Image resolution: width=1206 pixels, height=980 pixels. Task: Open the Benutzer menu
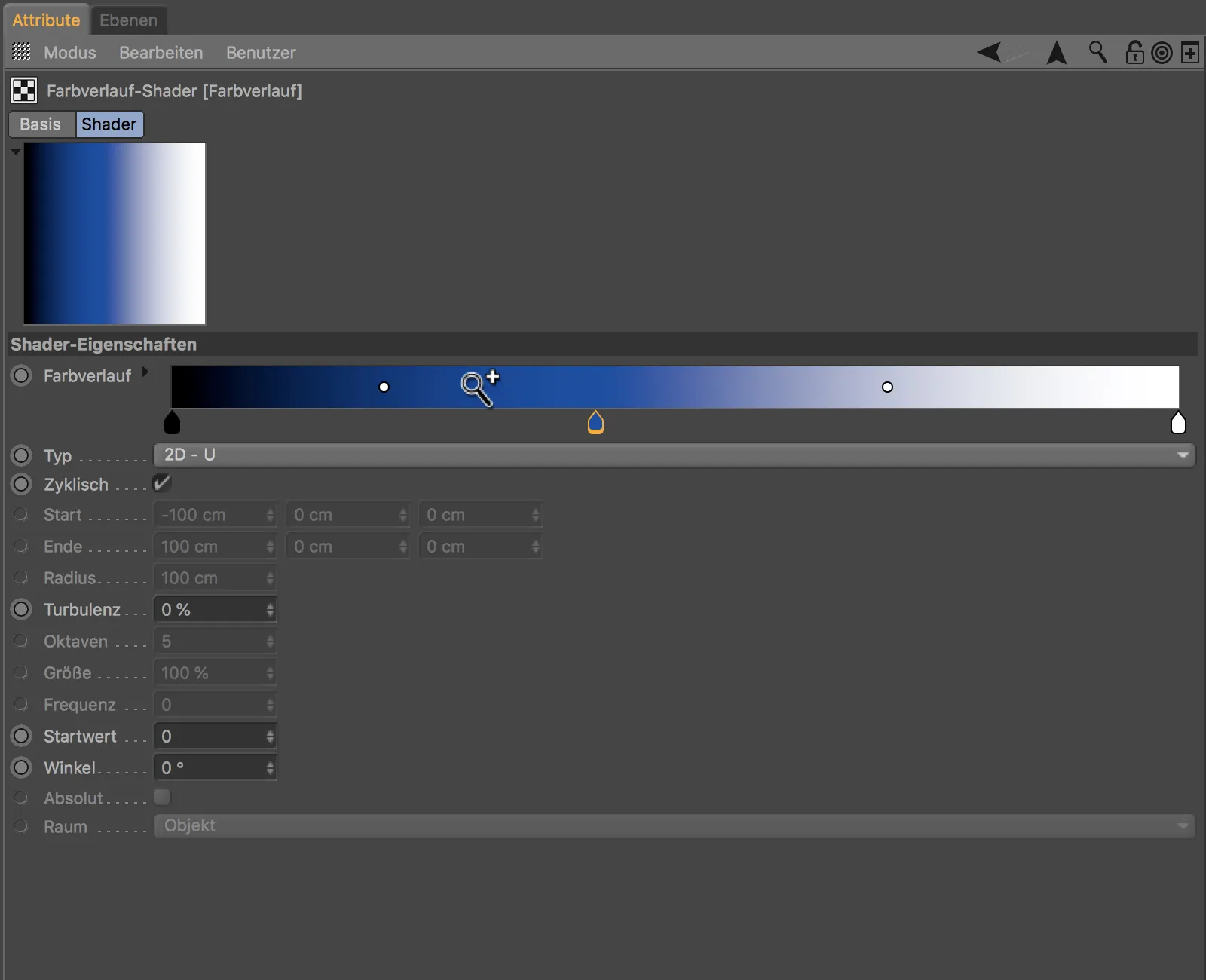[x=260, y=53]
